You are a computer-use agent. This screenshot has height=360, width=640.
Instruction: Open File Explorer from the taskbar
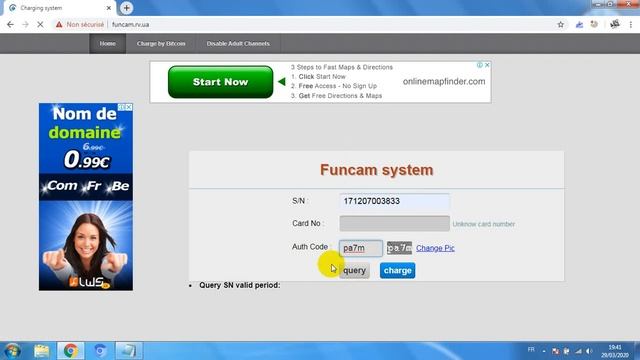pyautogui.click(x=41, y=351)
